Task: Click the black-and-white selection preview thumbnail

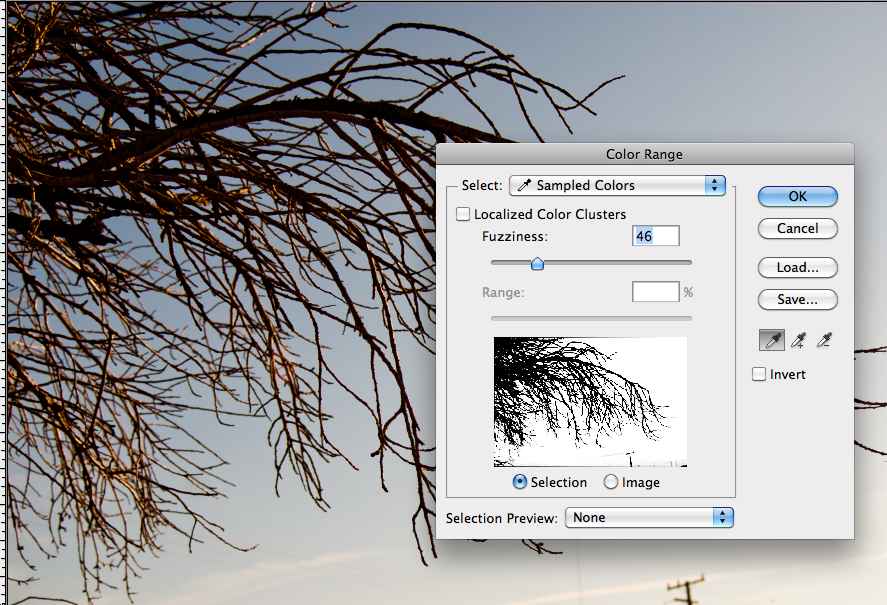Action: 590,401
